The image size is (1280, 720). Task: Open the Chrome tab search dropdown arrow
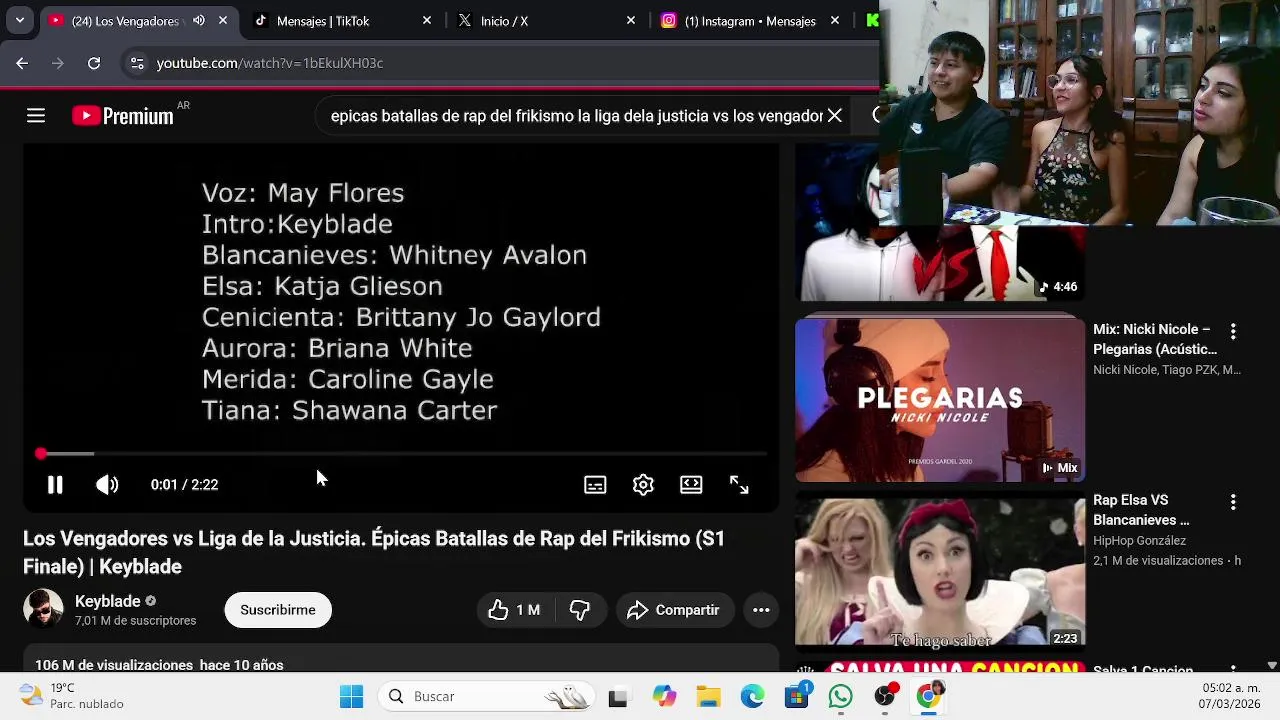pos(20,20)
